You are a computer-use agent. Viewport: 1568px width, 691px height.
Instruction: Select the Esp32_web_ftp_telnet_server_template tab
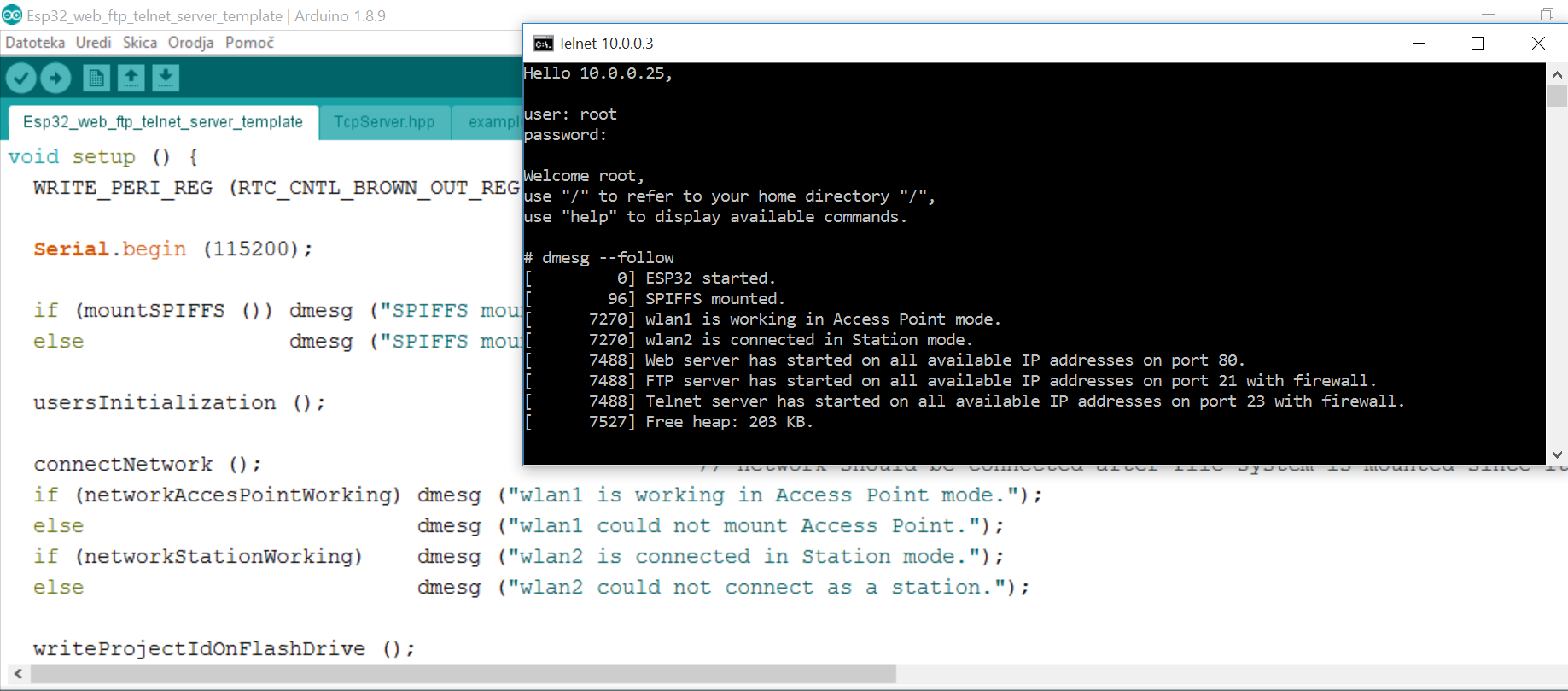pyautogui.click(x=163, y=122)
